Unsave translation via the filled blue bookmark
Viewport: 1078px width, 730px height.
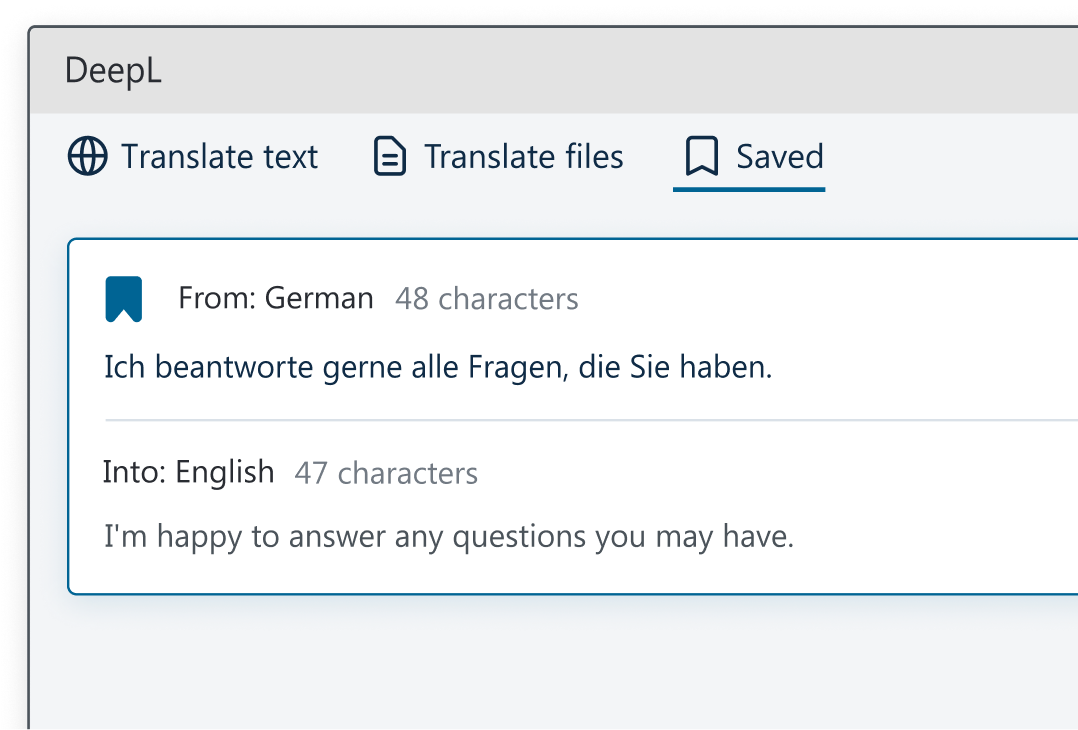click(124, 299)
